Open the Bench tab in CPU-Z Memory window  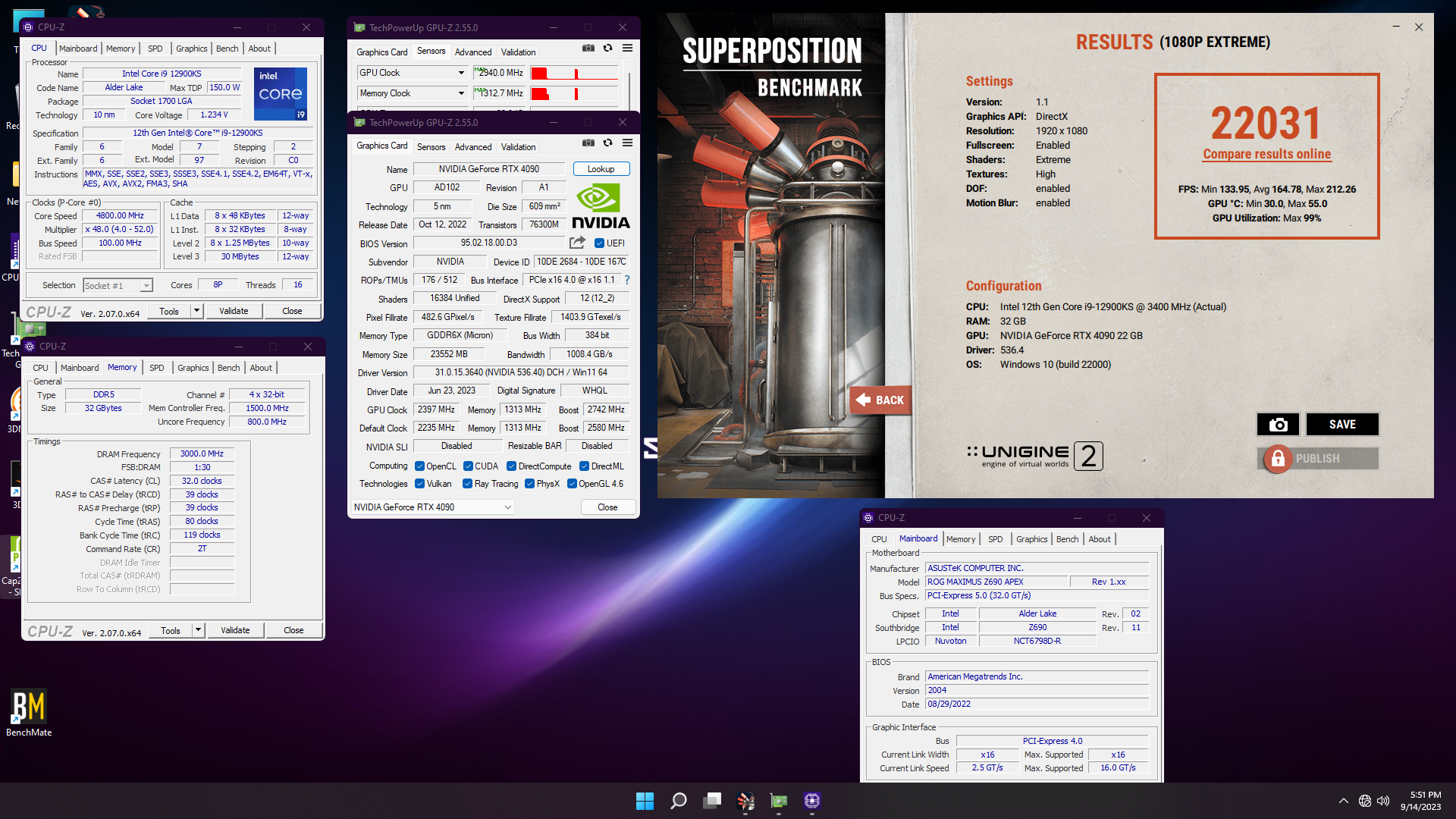click(x=228, y=368)
